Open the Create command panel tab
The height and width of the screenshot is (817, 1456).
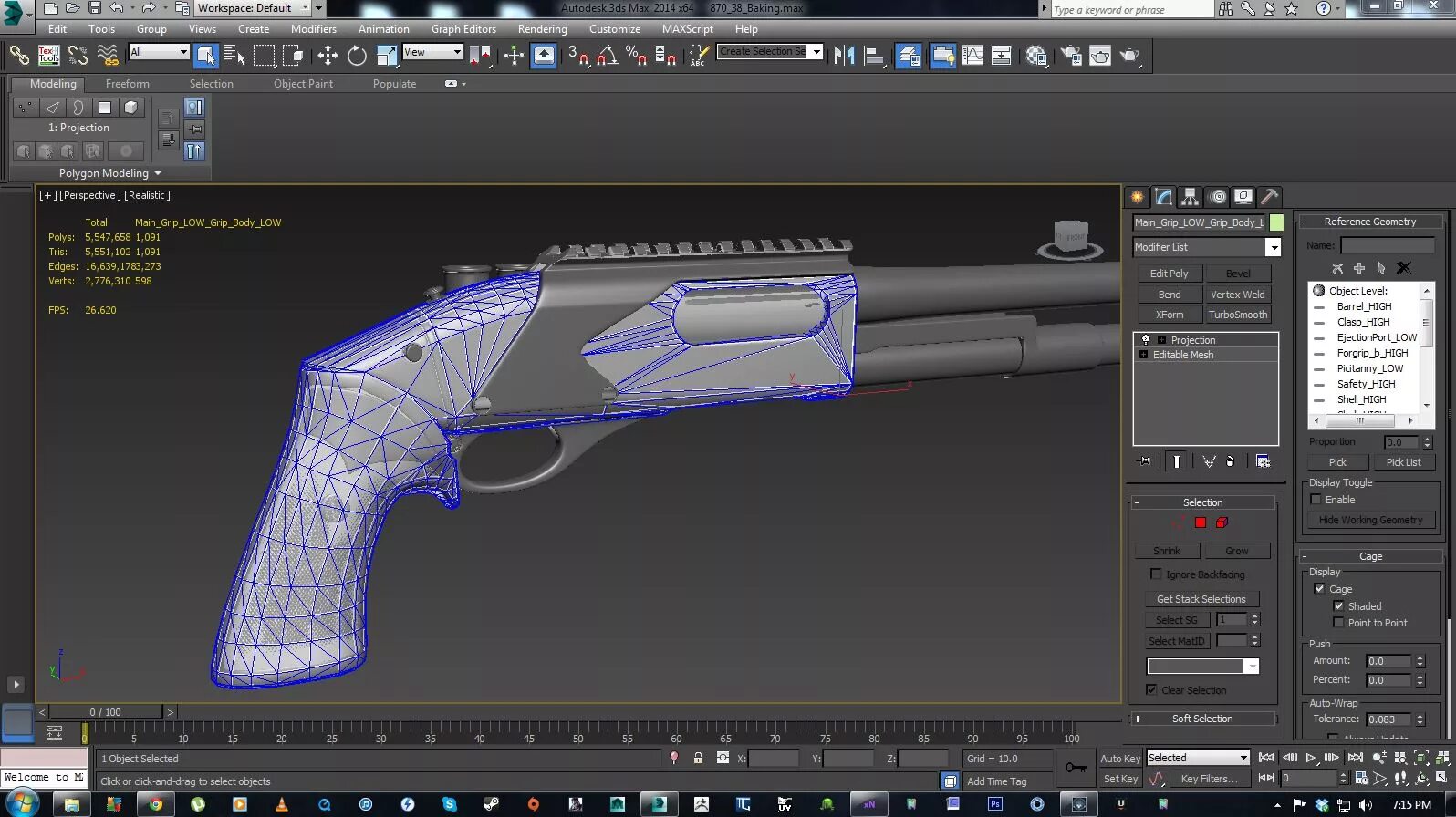[1137, 197]
